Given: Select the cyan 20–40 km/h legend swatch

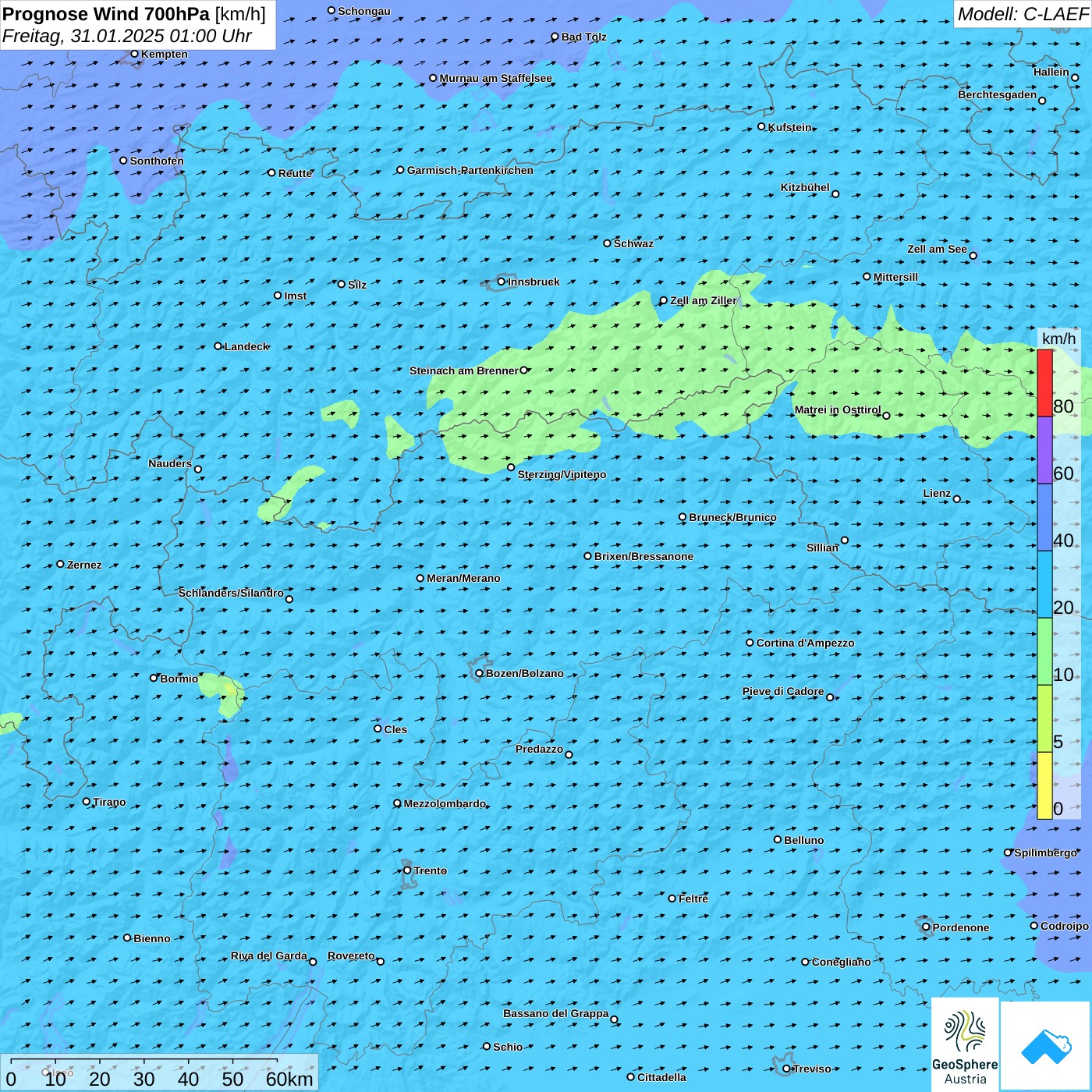Looking at the screenshot, I should tap(1044, 584).
